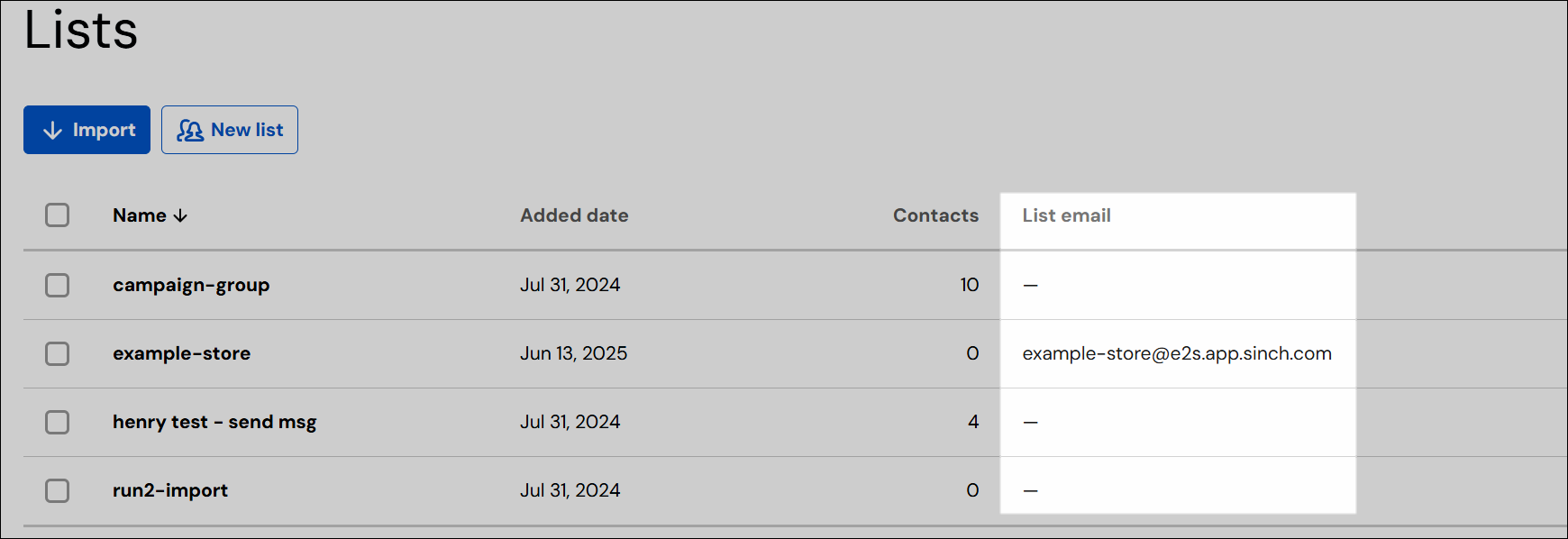Click the people icon on New list
This screenshot has height=539, width=1568.
pos(190,131)
